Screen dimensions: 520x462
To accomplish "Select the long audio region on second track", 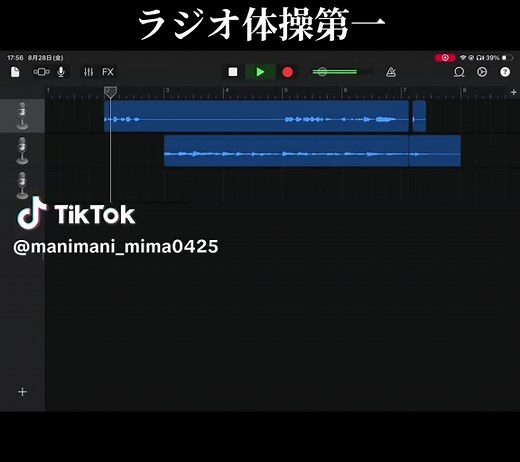I will point(286,151).
